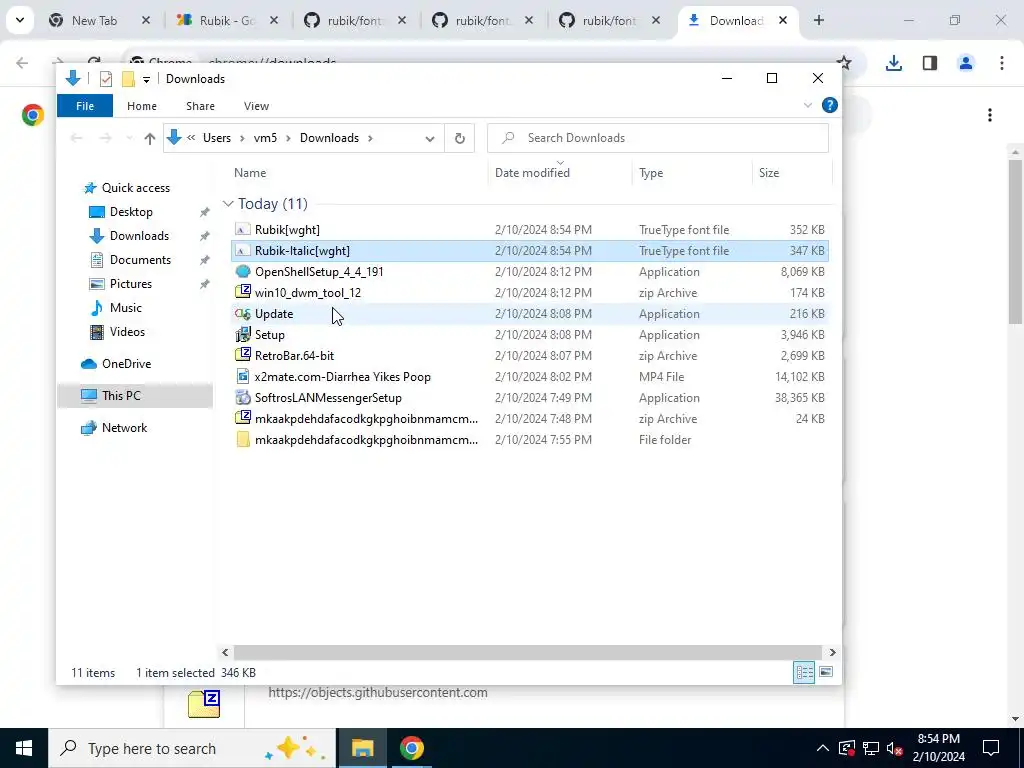Screen dimensions: 1024x768
Task: Open the Home ribbon tab
Action: tap(142, 106)
